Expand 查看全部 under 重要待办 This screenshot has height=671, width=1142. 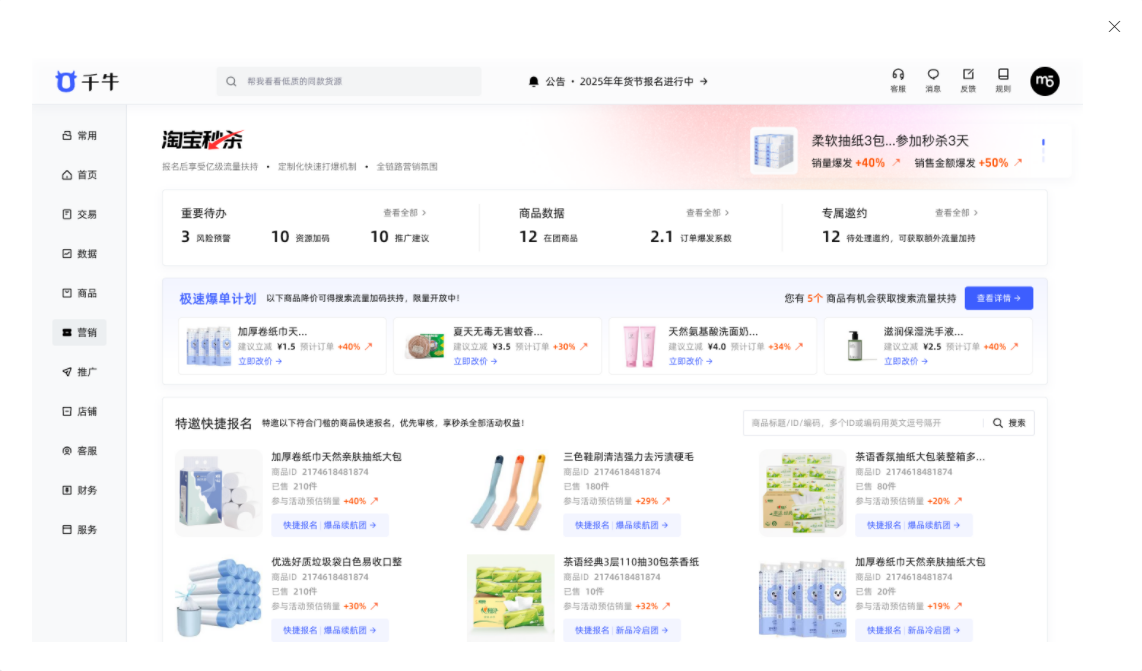tap(405, 213)
